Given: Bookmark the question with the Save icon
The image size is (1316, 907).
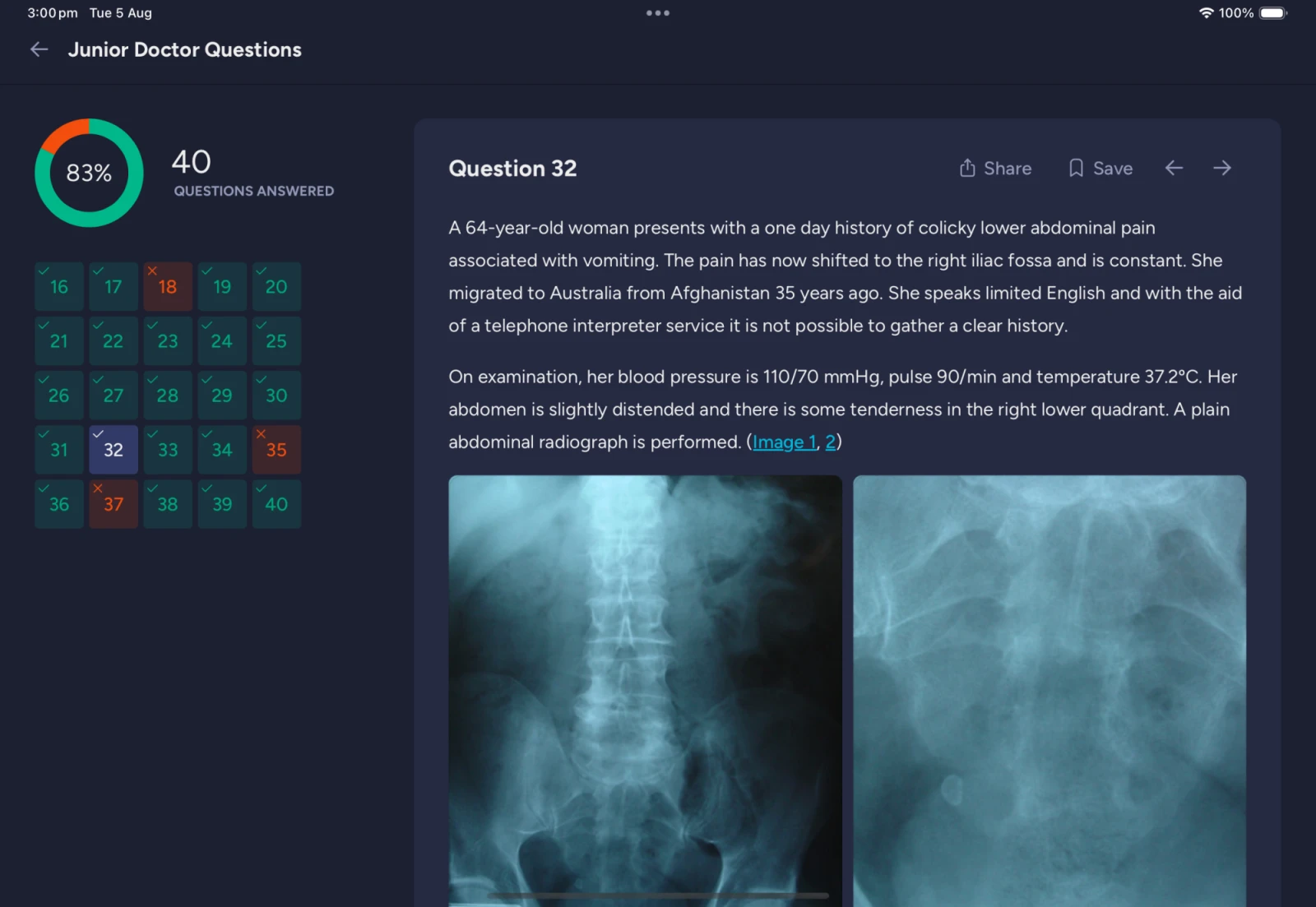Looking at the screenshot, I should tap(1076, 169).
